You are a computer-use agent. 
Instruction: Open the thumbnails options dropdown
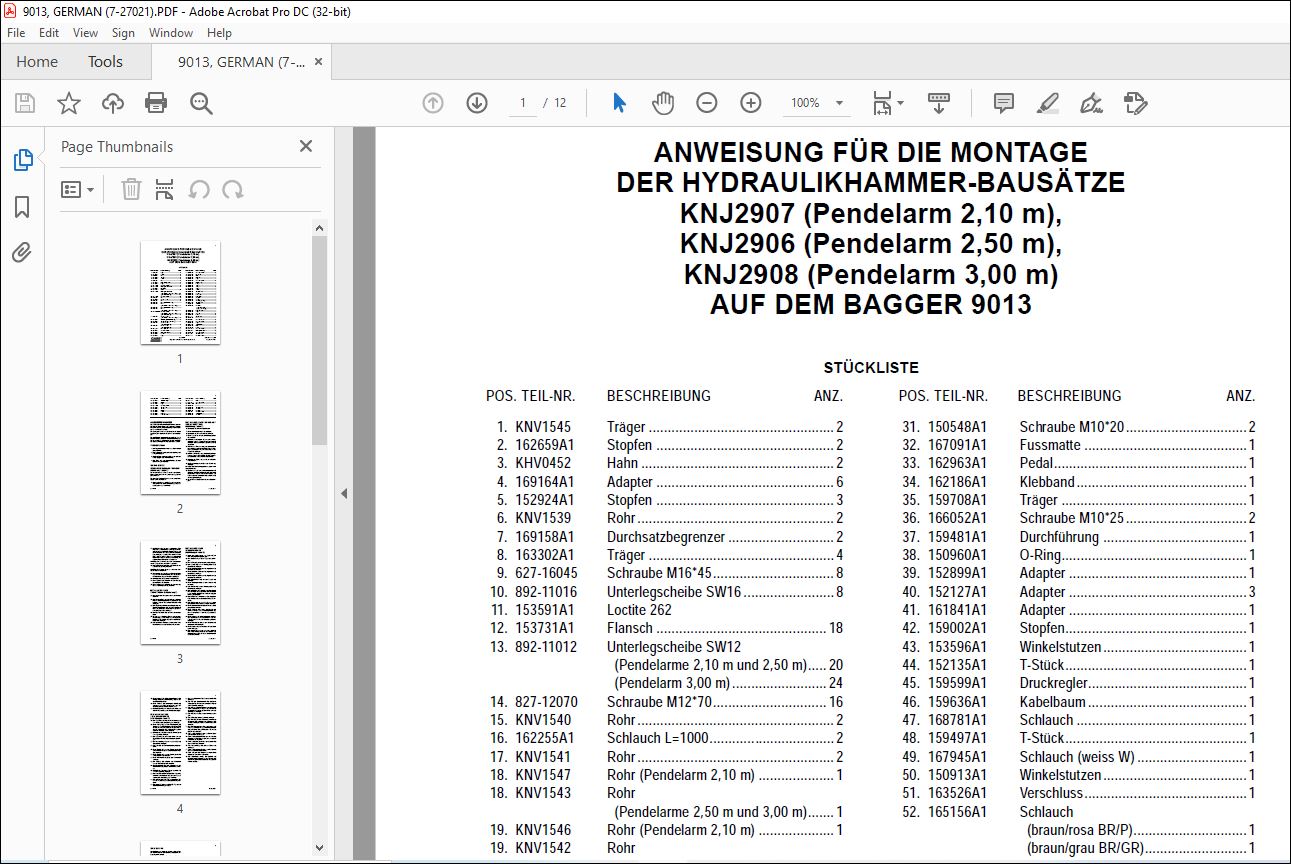(x=77, y=189)
